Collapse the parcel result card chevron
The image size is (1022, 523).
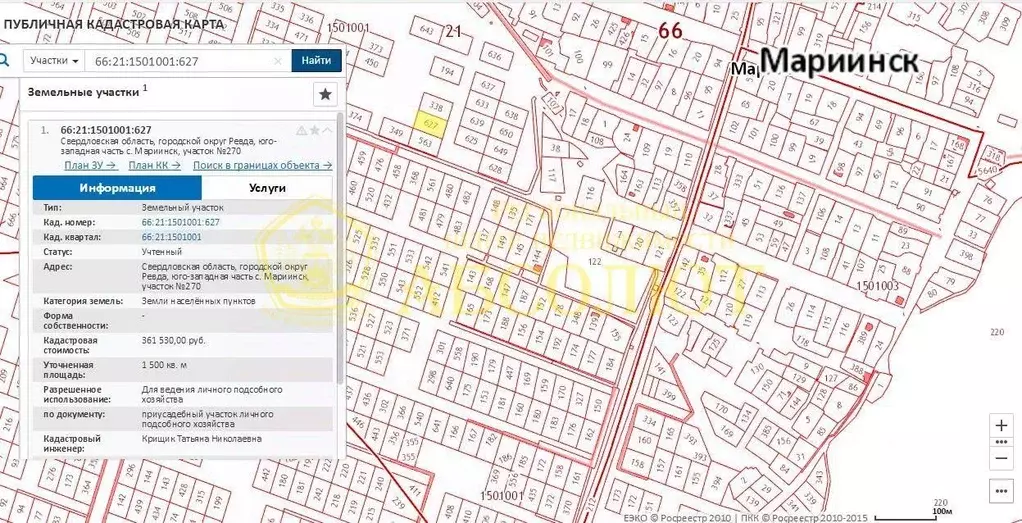(x=327, y=131)
